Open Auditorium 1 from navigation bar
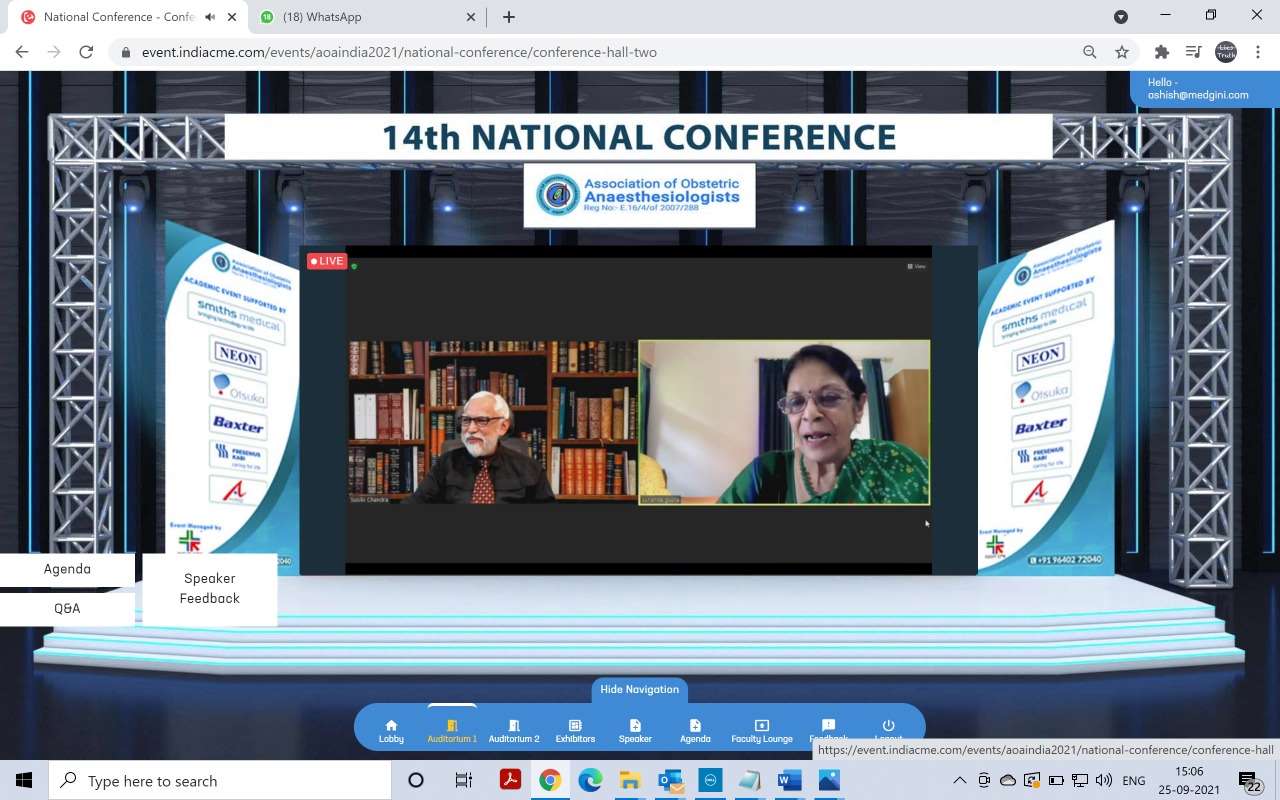Image resolution: width=1280 pixels, height=800 pixels. pyautogui.click(x=452, y=731)
